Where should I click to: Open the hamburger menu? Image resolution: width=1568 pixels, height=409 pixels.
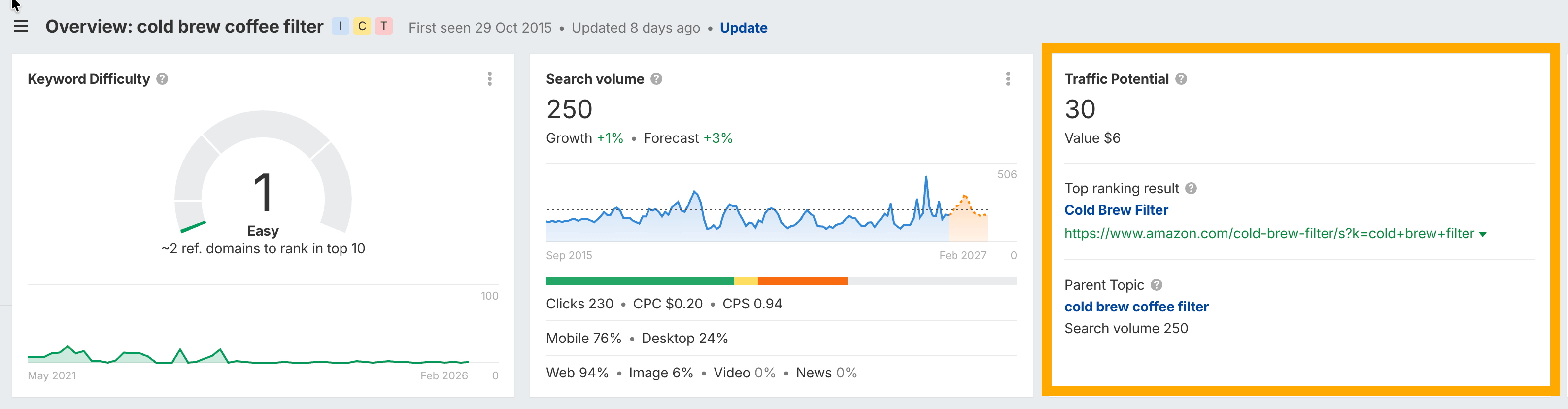point(21,26)
